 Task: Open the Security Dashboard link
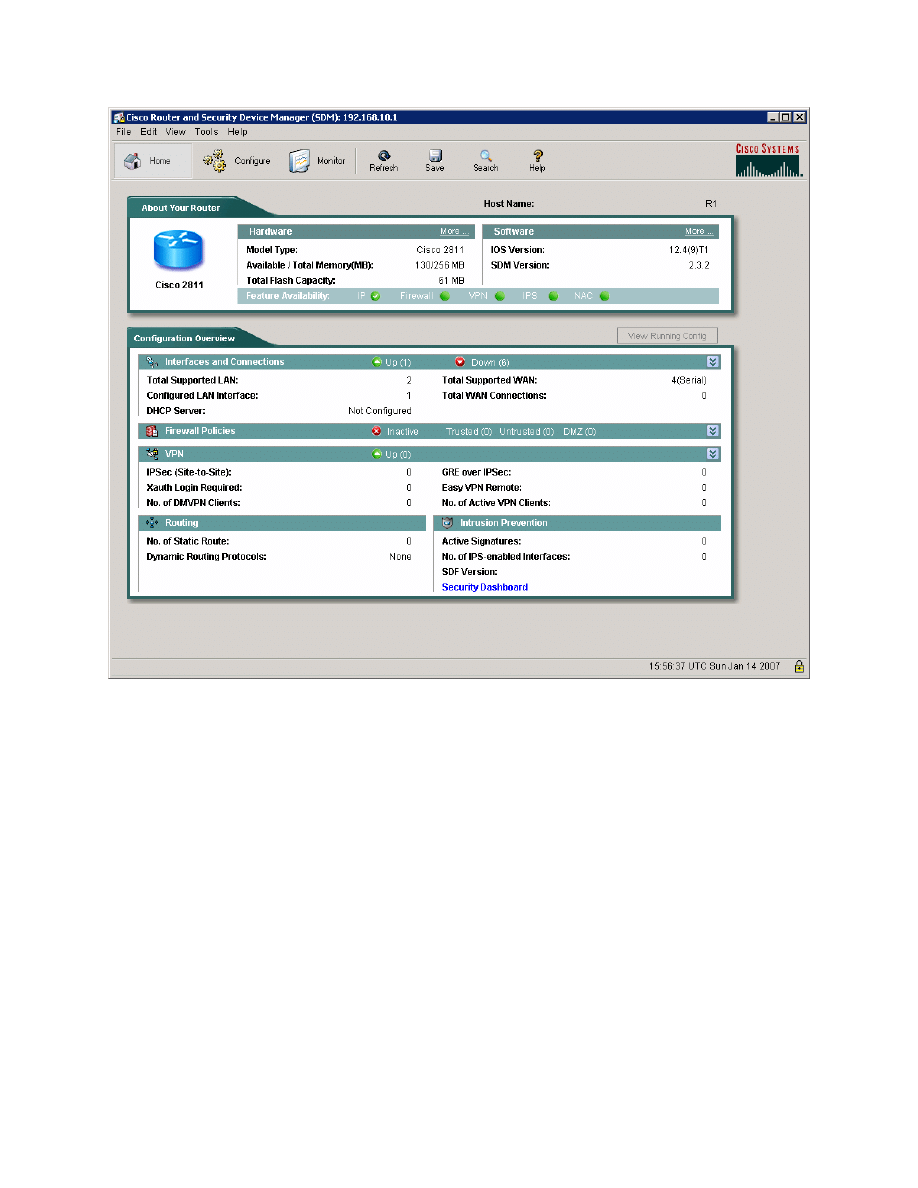(x=485, y=587)
